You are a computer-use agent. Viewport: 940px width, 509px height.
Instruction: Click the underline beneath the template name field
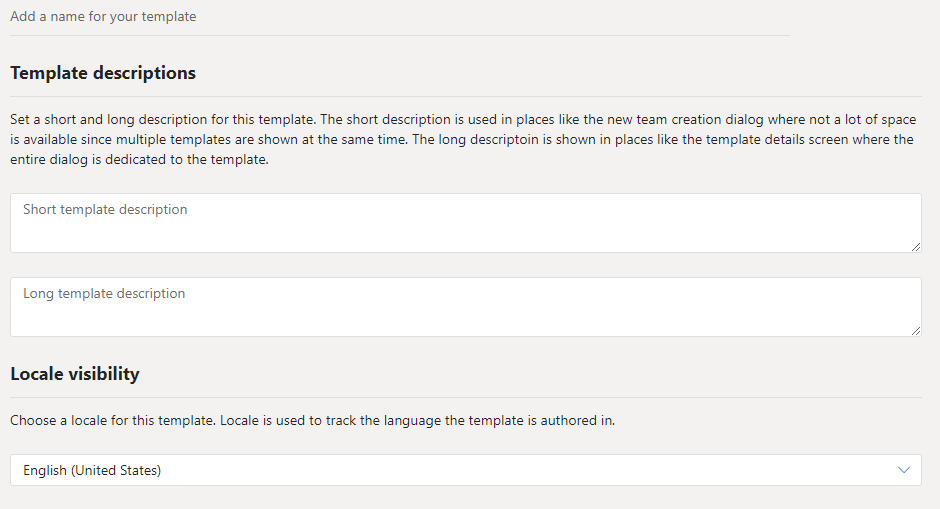[x=400, y=36]
